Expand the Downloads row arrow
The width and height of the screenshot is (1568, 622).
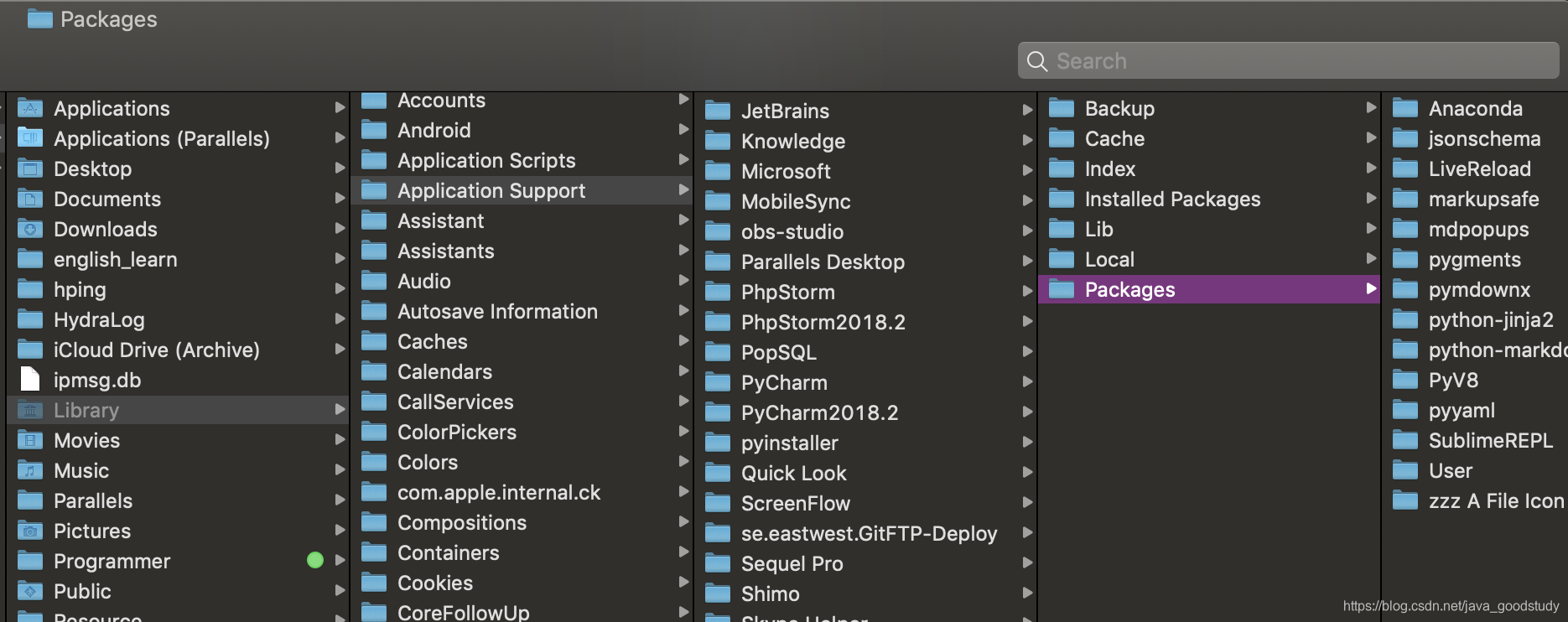click(x=340, y=228)
